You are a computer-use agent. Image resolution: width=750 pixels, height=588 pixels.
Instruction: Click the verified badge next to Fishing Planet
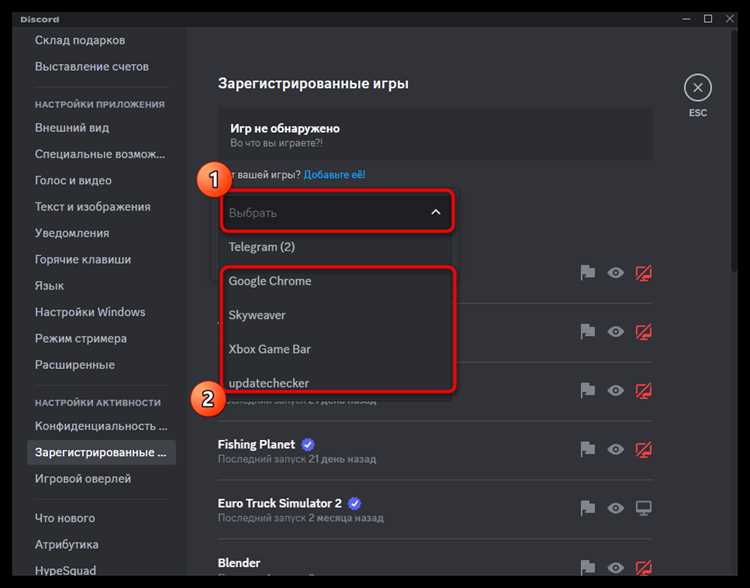point(308,444)
